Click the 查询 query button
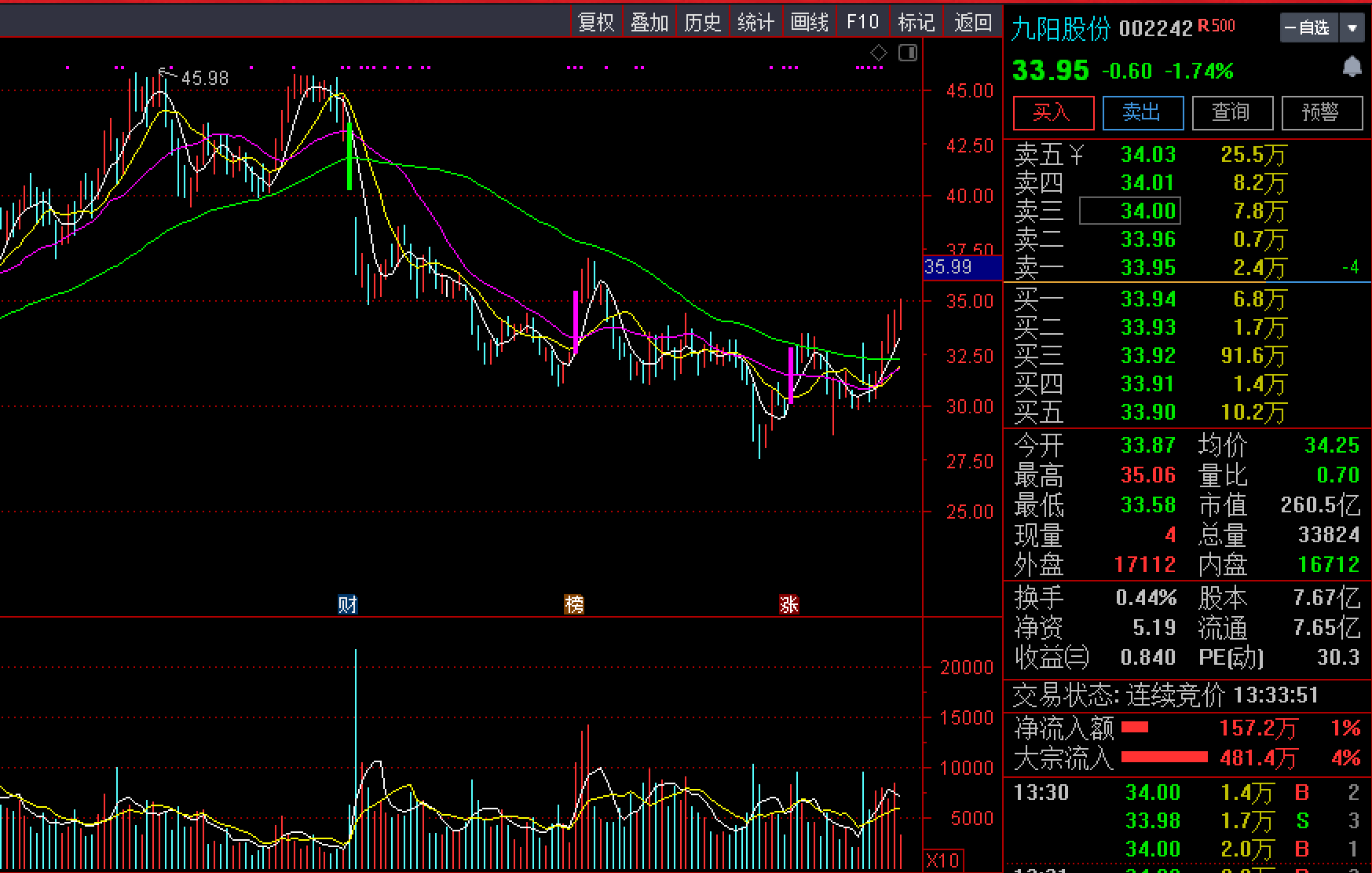1372x873 pixels. (x=1232, y=113)
